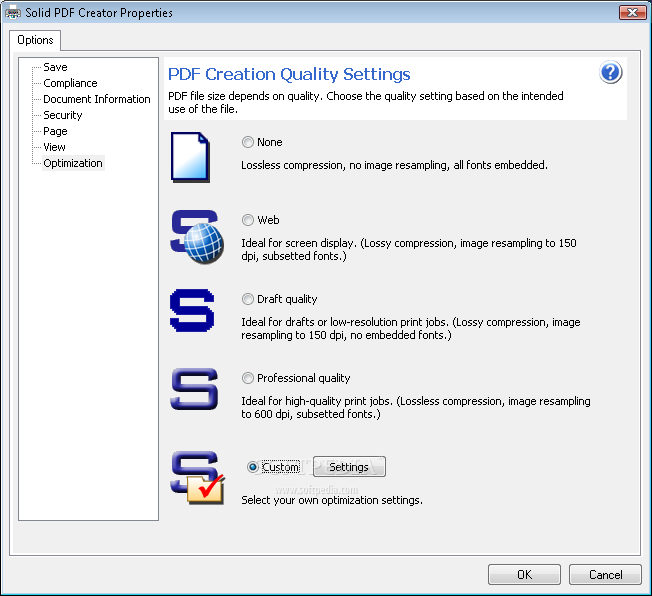The height and width of the screenshot is (596, 652).
Task: Select the None quality radio button
Action: pos(248,142)
